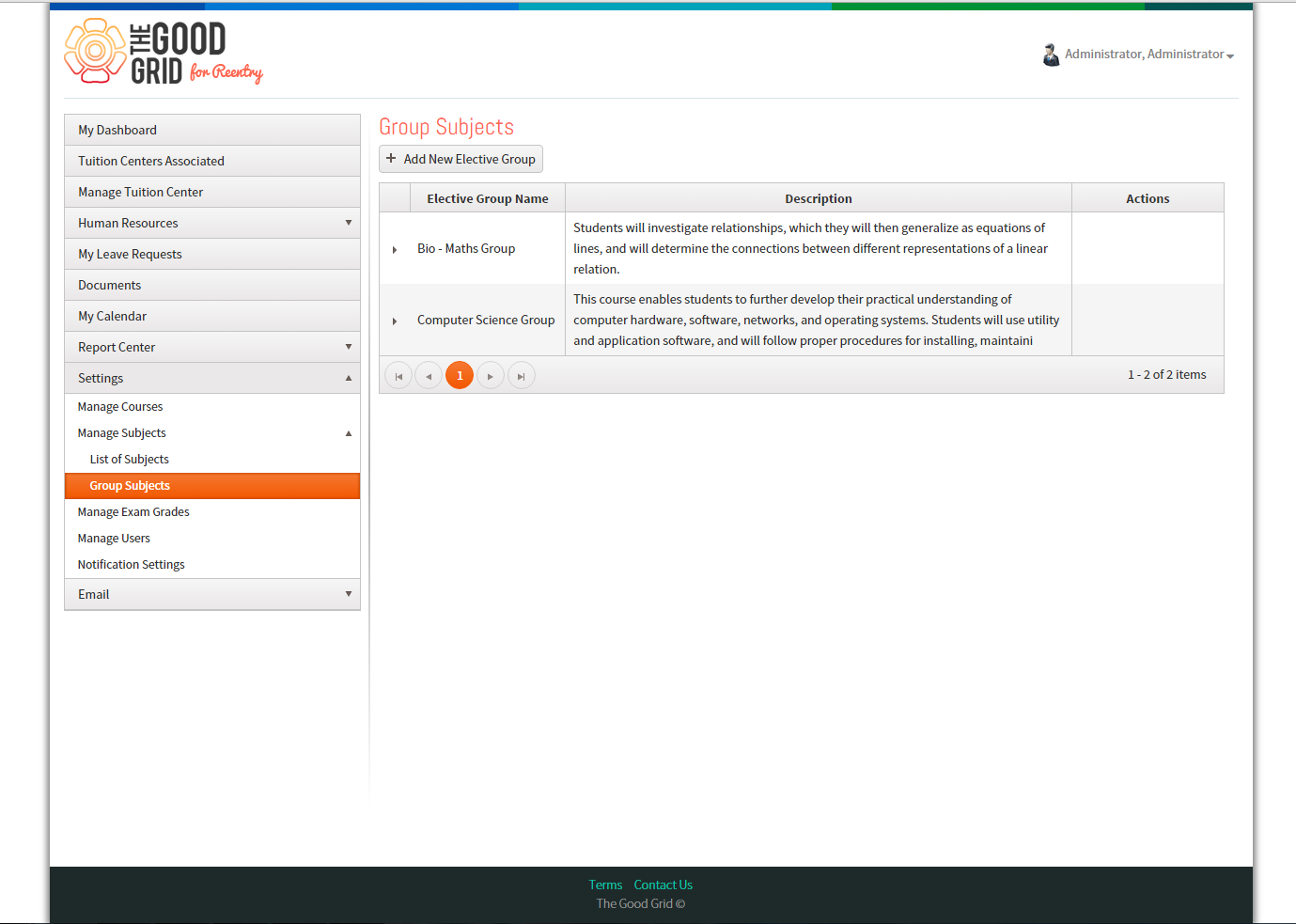1296x924 pixels.
Task: Open My Dashboard
Action: 212,130
